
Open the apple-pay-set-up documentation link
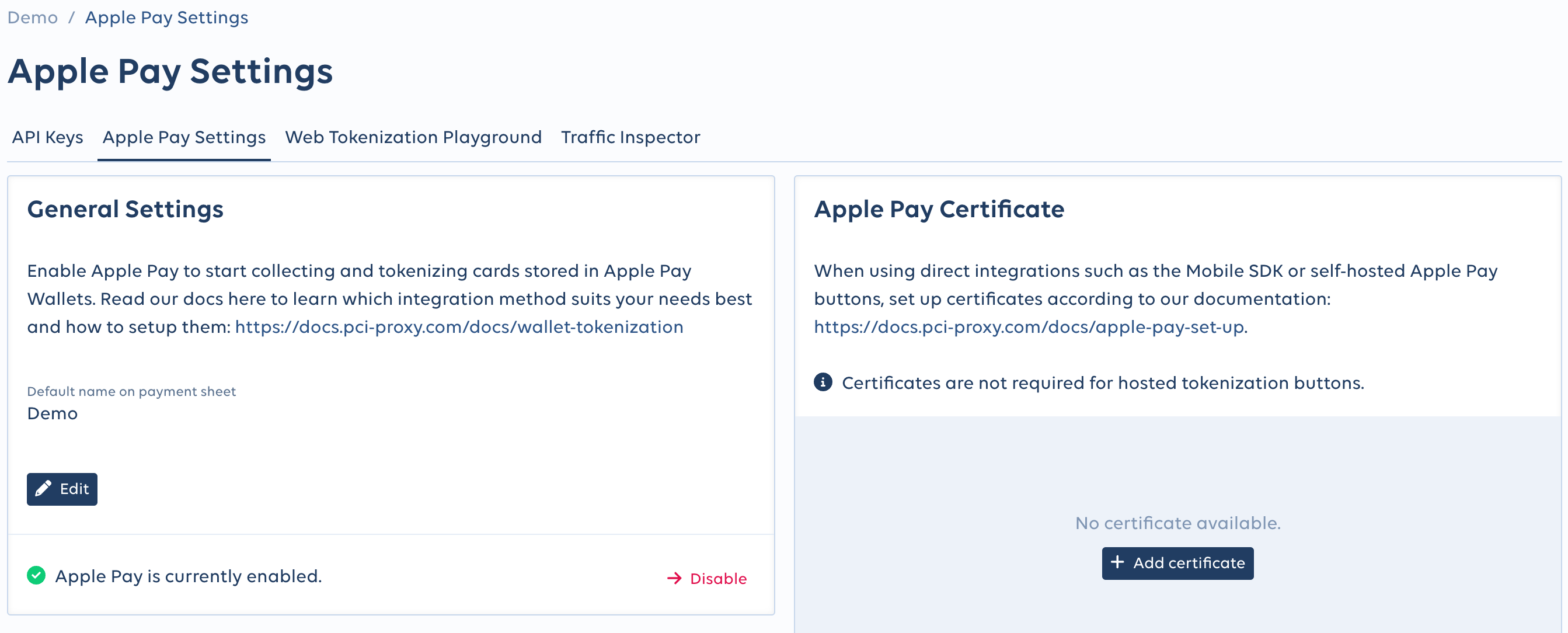coord(1029,327)
